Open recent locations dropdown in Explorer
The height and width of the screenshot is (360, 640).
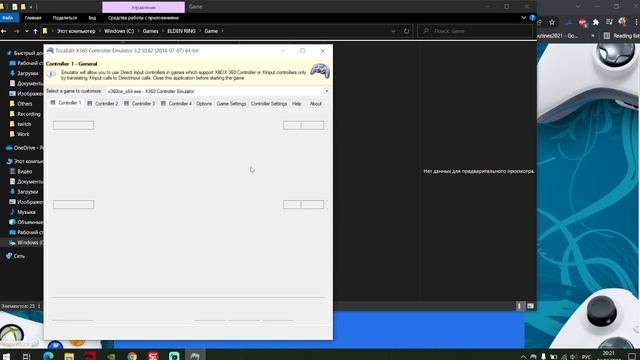pos(27,31)
